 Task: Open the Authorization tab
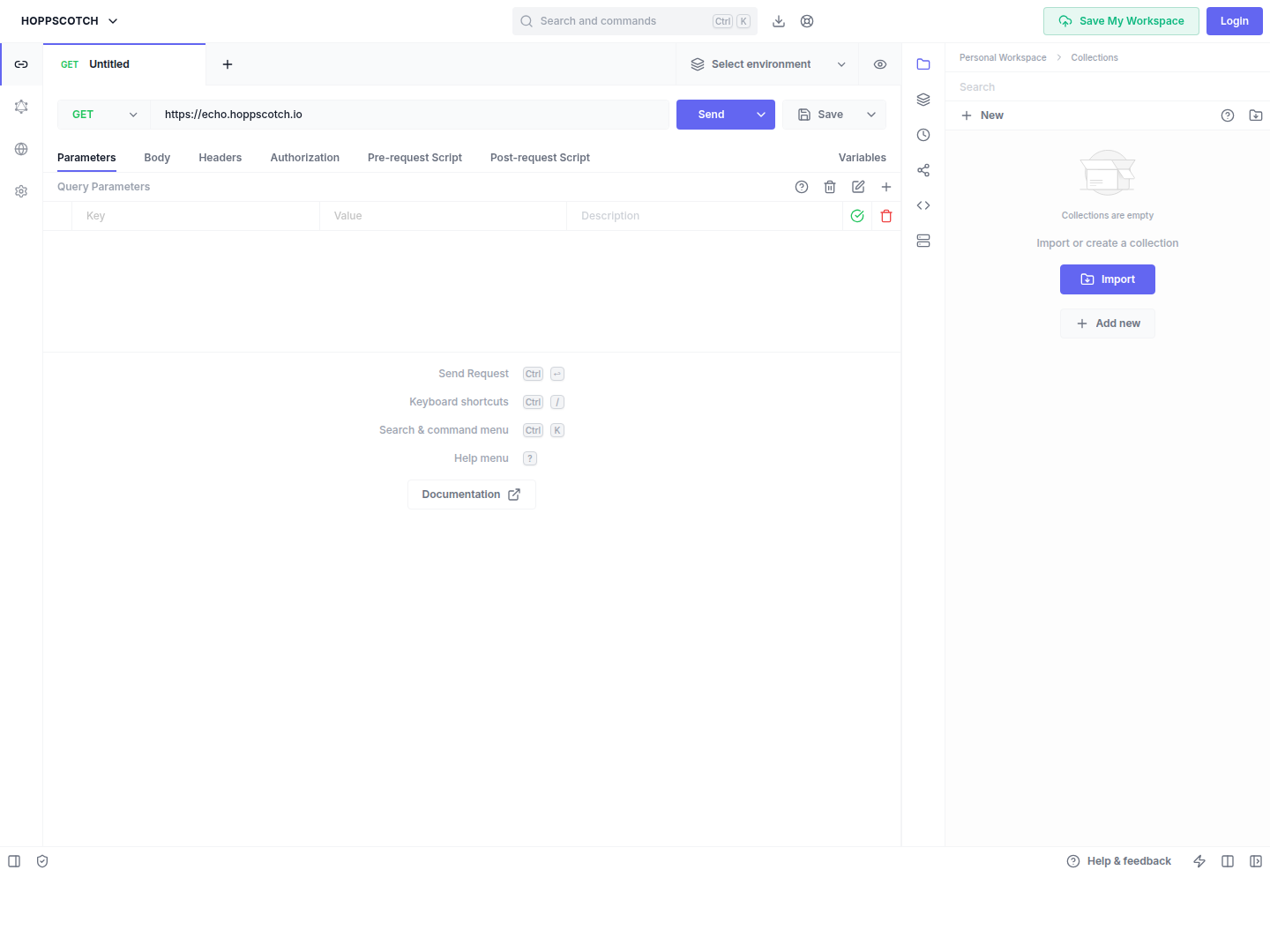[305, 158]
